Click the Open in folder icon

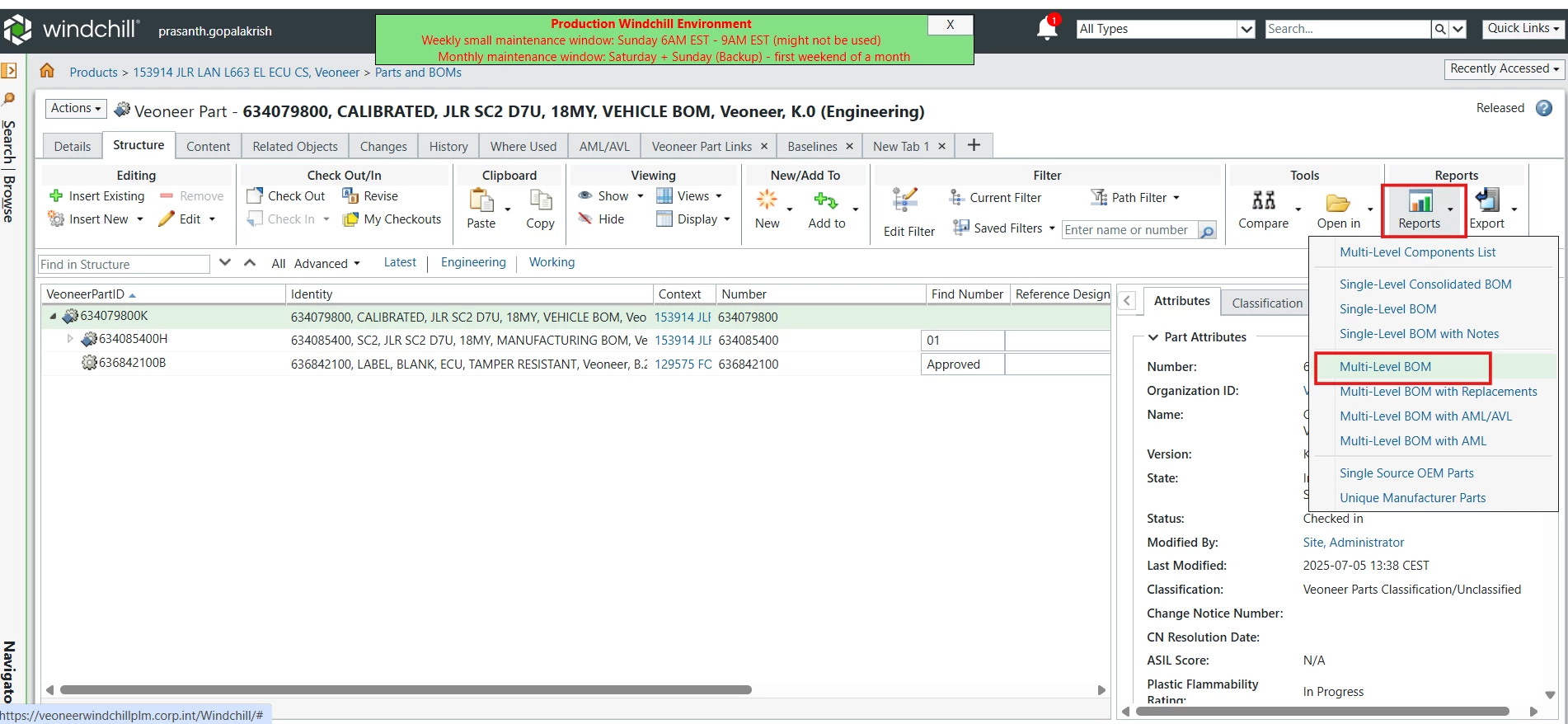point(1338,202)
